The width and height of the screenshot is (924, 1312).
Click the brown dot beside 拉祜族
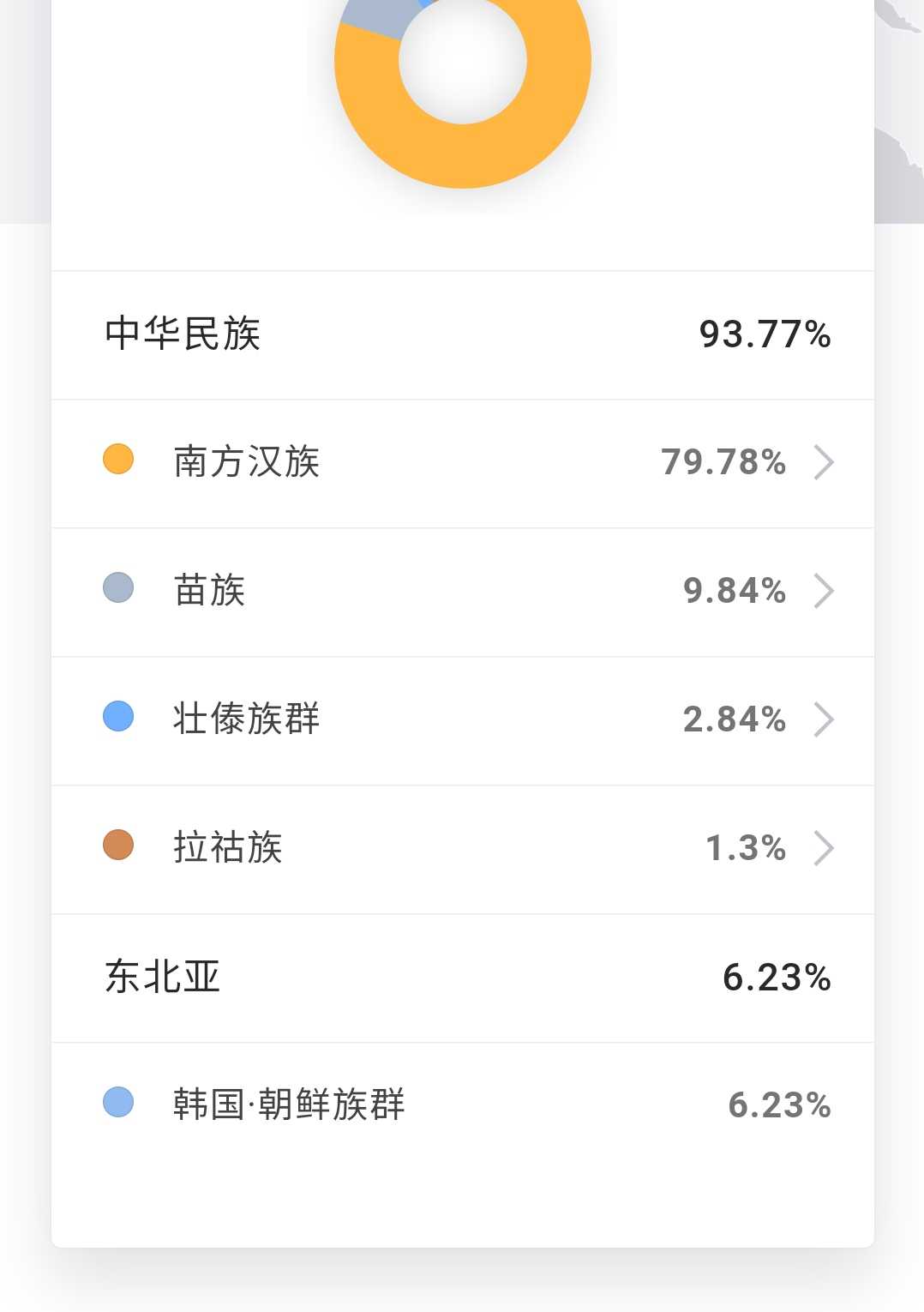click(118, 845)
